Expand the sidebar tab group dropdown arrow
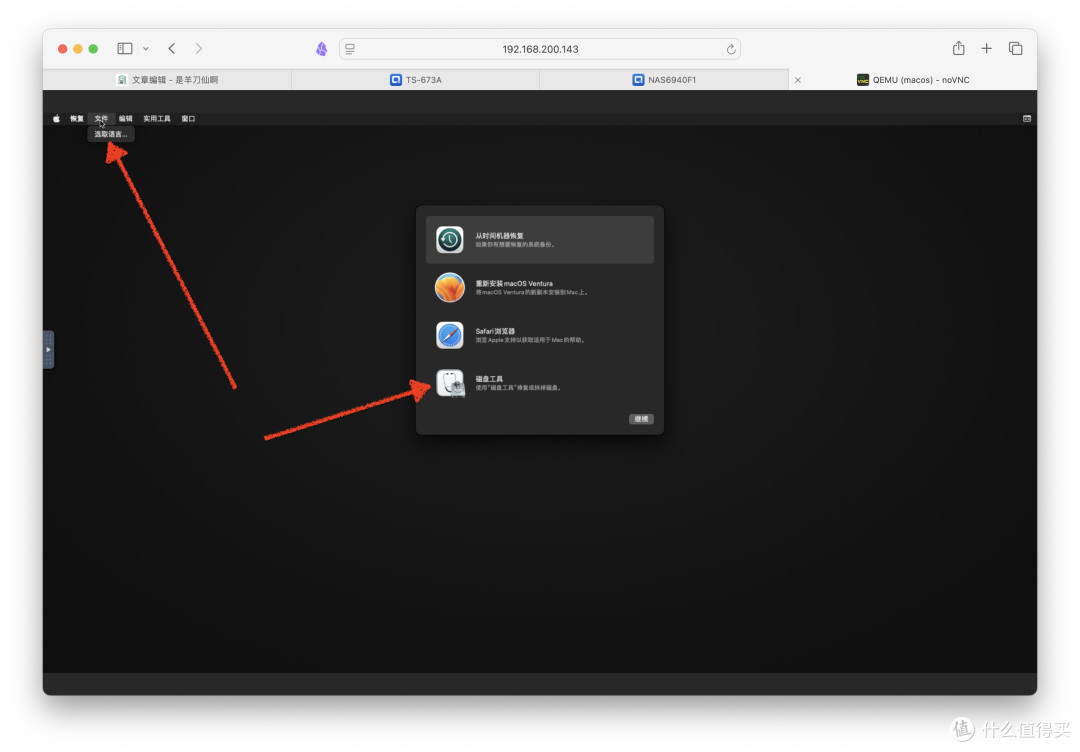This screenshot has width=1080, height=752. [x=146, y=48]
